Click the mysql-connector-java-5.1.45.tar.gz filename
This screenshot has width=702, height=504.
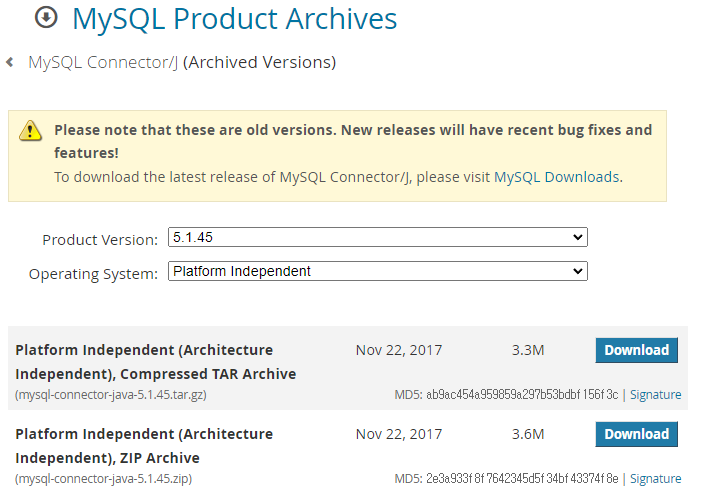point(111,395)
